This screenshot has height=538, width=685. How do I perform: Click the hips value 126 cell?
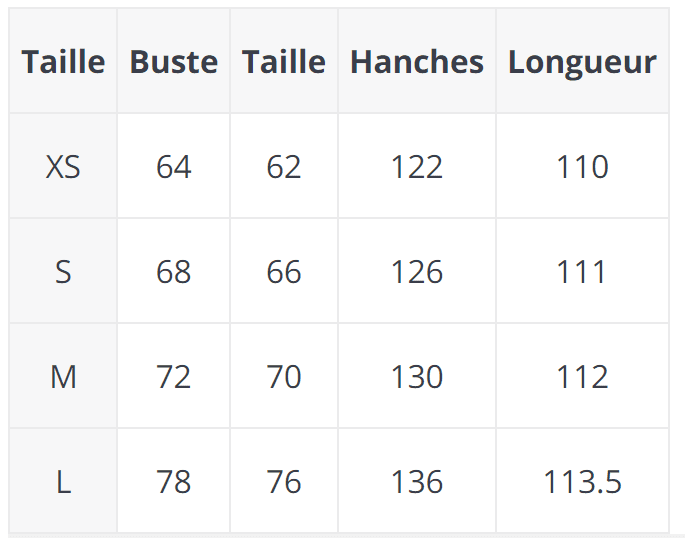417,272
